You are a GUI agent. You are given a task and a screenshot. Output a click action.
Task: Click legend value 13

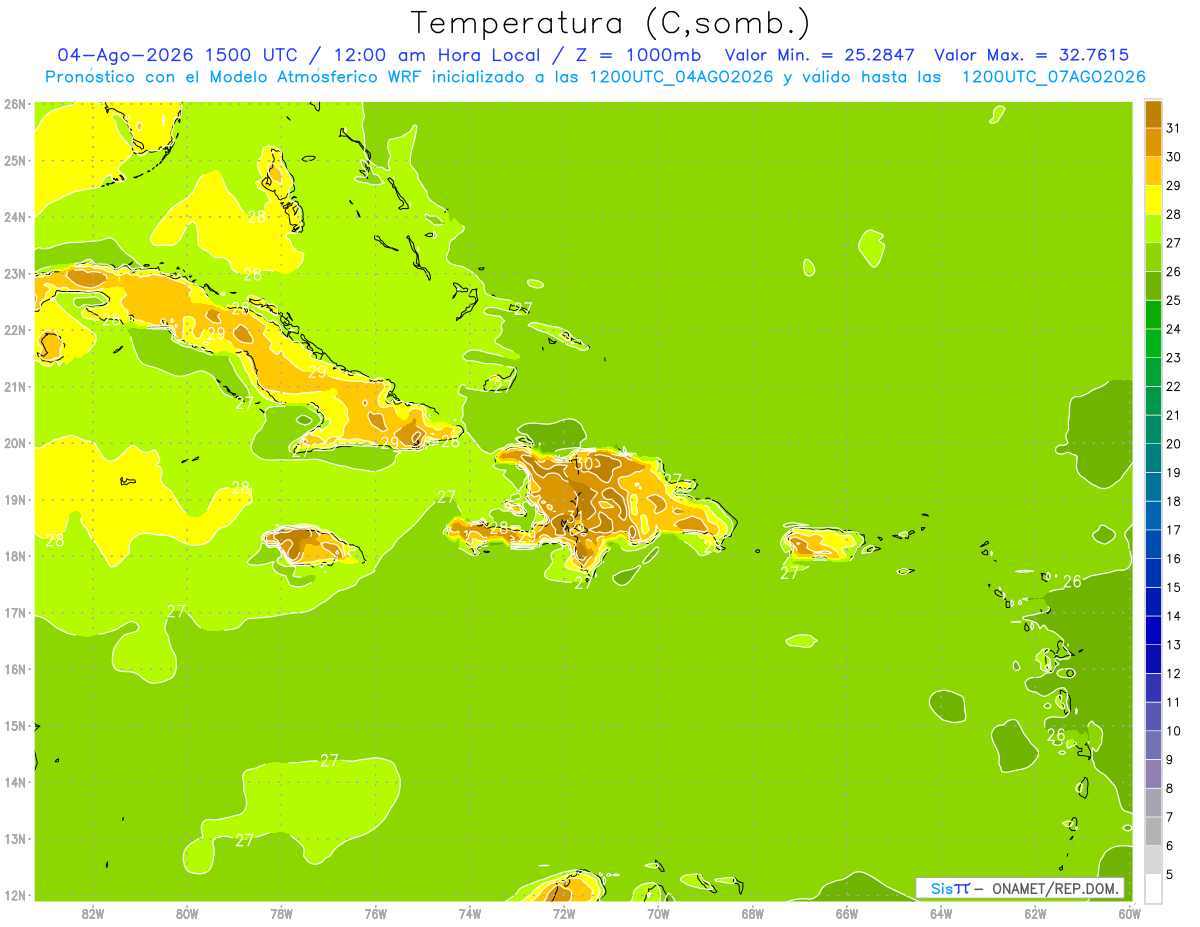point(1172,645)
